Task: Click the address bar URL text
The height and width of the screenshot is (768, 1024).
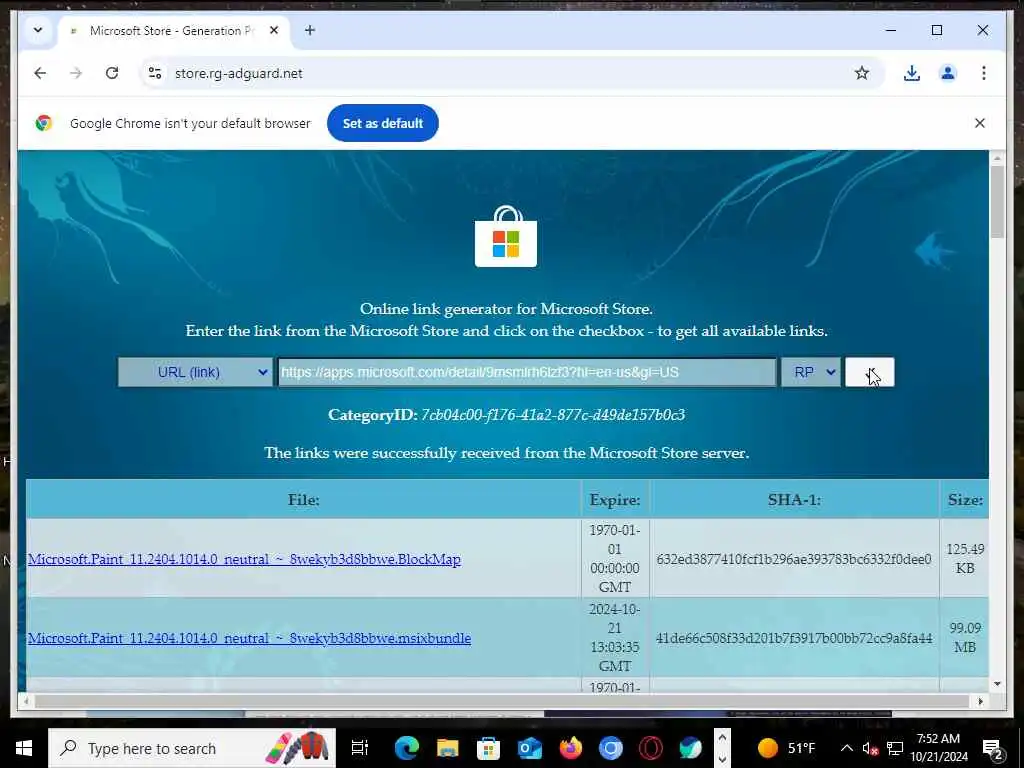Action: tap(238, 73)
